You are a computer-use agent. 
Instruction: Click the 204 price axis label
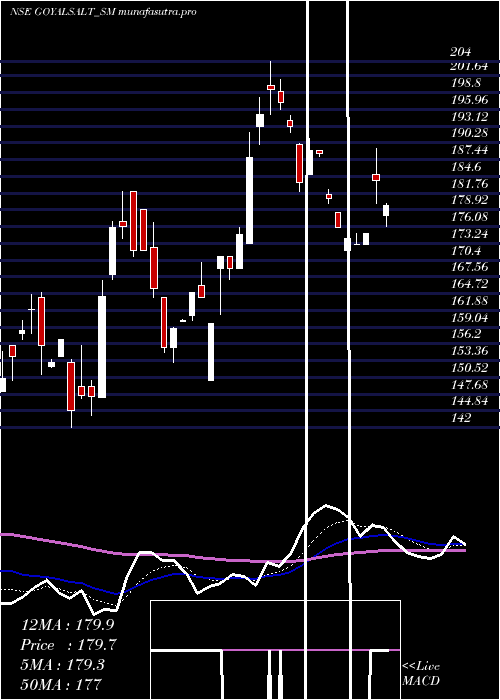pos(460,52)
